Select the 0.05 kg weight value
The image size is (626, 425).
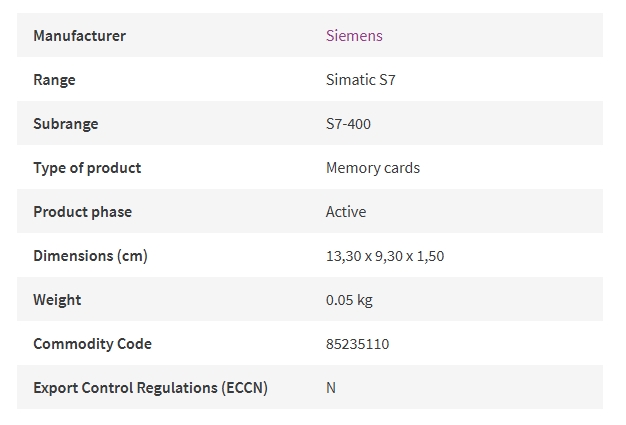[x=349, y=300]
